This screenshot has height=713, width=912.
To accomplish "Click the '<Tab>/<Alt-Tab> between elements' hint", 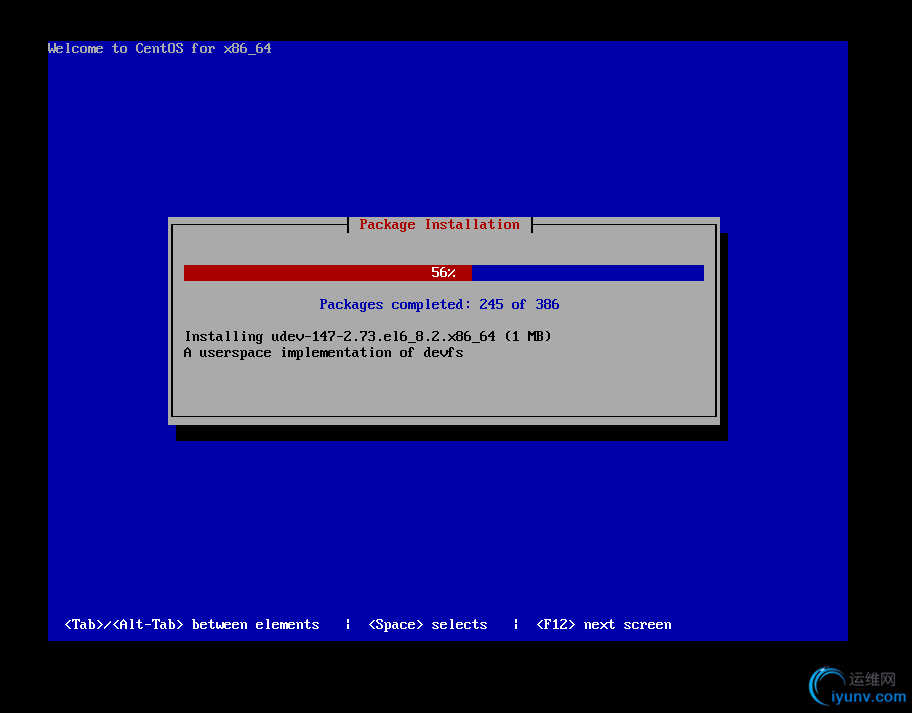I will pyautogui.click(x=192, y=625).
